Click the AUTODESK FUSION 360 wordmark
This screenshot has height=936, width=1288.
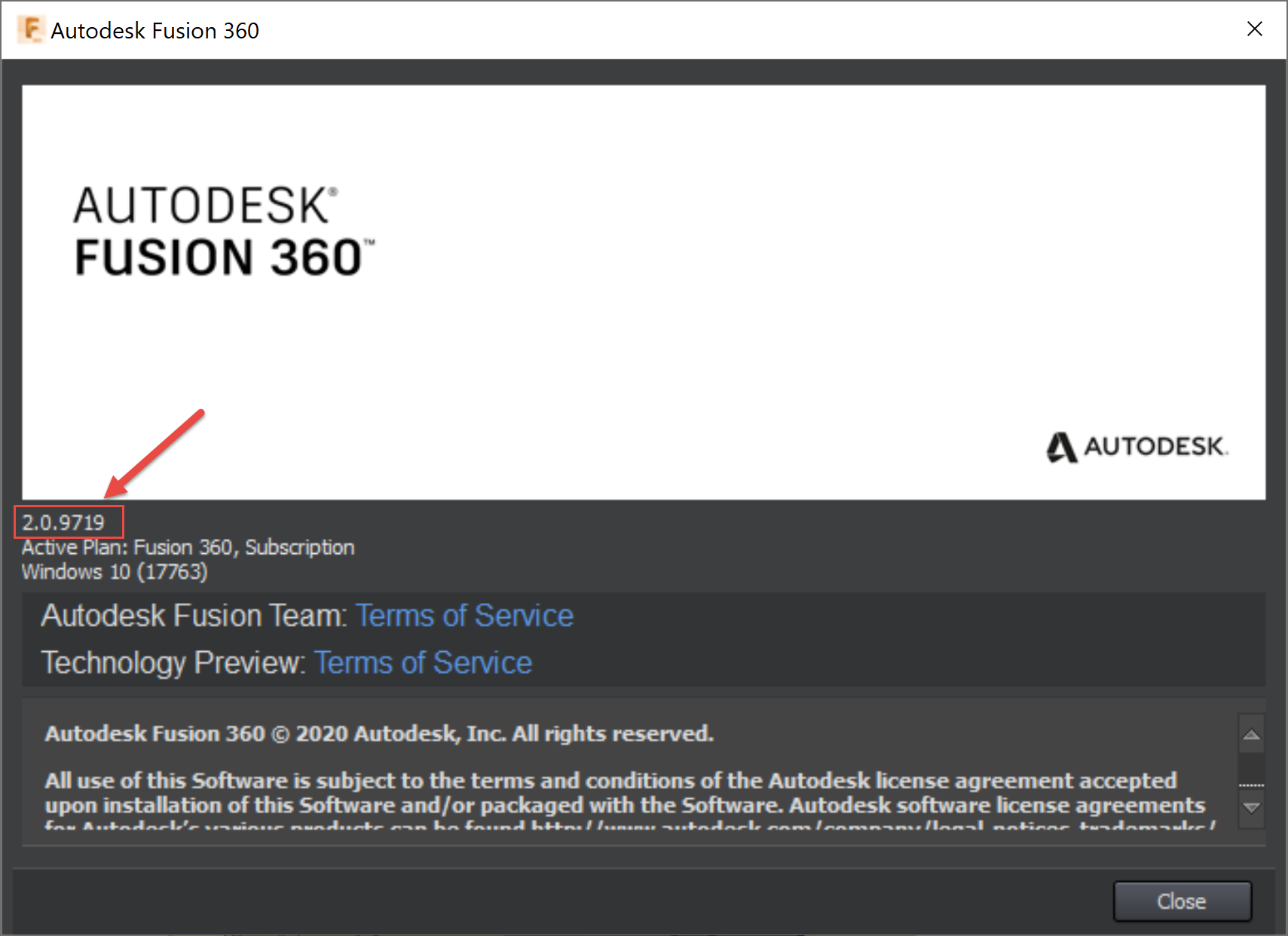coord(224,231)
